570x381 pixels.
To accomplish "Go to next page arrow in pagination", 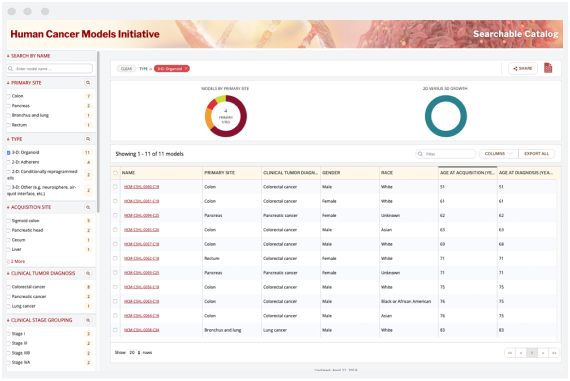I will 543,353.
